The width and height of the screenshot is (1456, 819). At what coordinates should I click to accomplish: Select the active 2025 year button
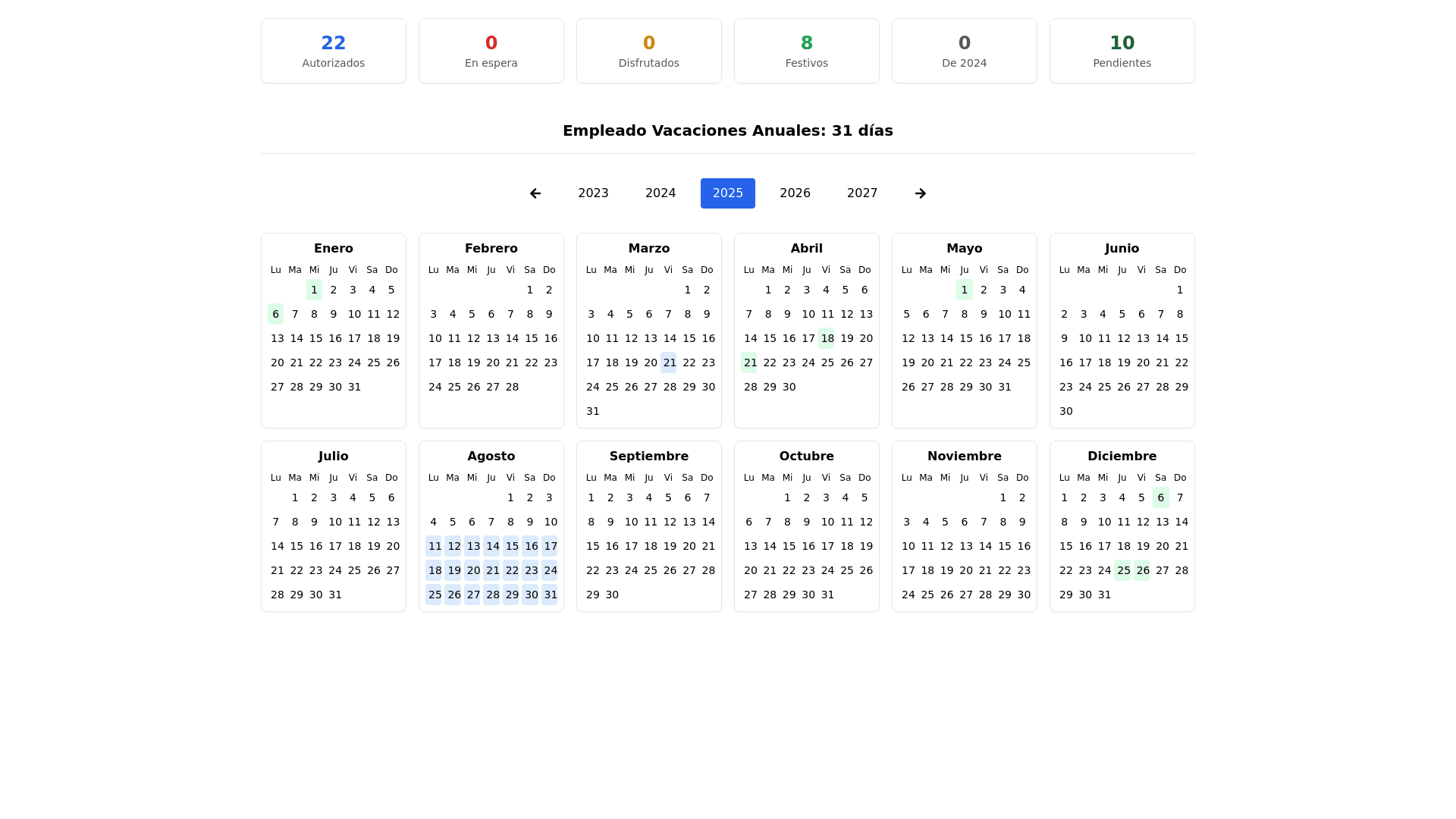click(x=727, y=193)
